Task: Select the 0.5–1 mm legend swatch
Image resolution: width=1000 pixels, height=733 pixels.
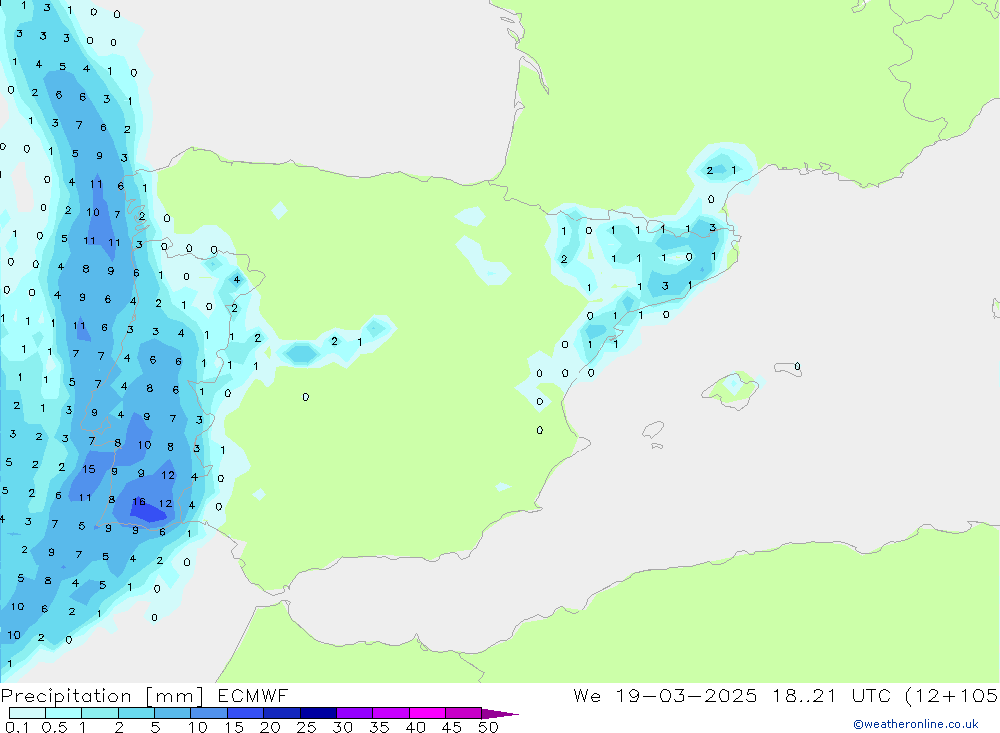Action: [x=63, y=713]
